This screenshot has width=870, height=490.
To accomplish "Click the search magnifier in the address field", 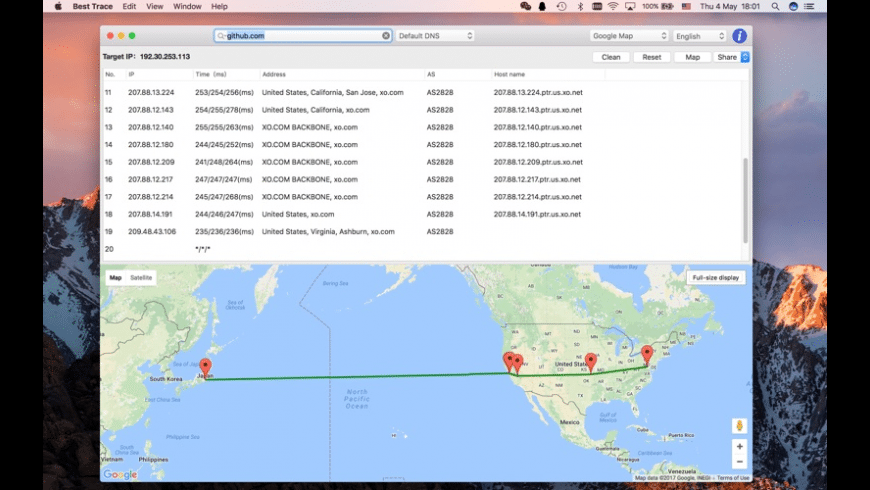I will 221,36.
